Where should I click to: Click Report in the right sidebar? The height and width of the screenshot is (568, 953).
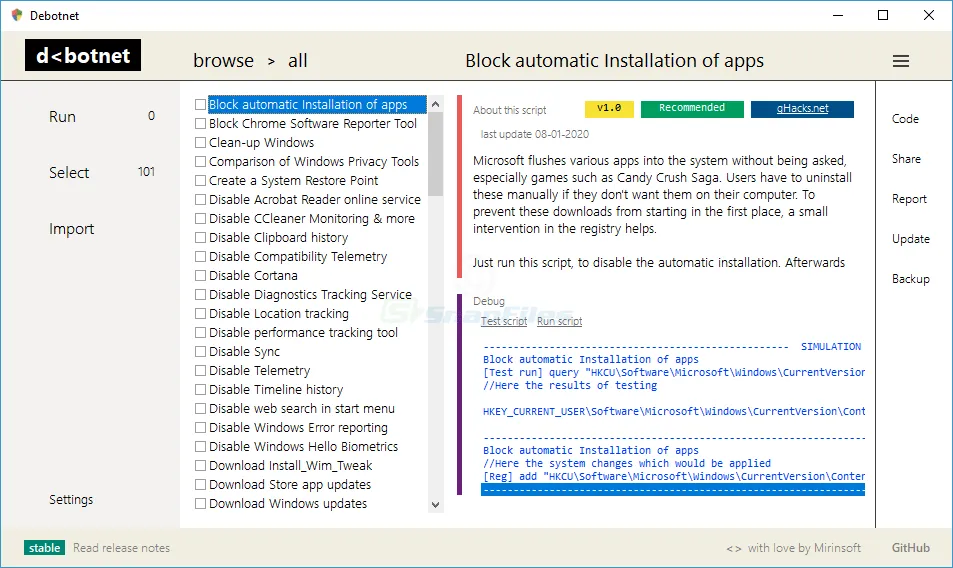(x=909, y=199)
